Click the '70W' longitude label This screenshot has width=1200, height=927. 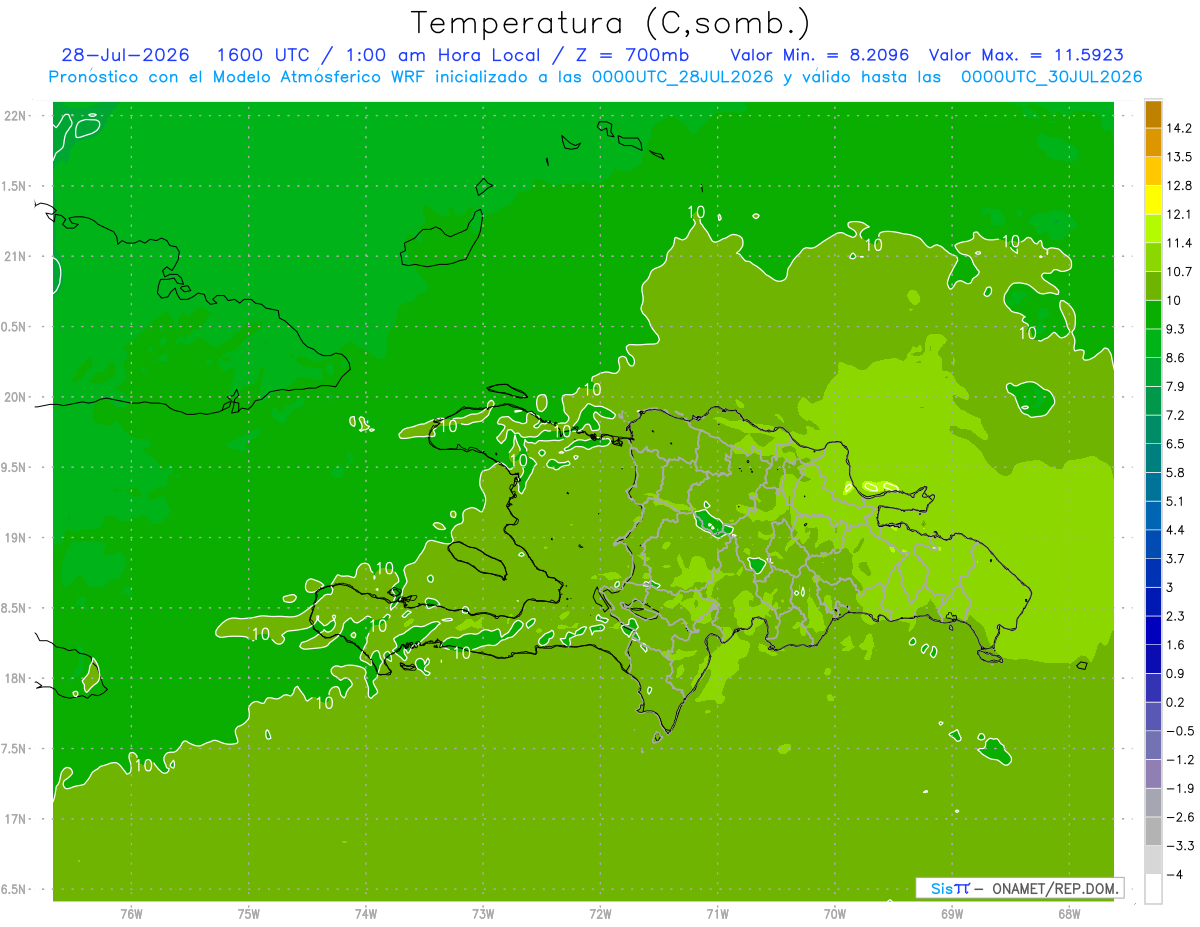835,914
